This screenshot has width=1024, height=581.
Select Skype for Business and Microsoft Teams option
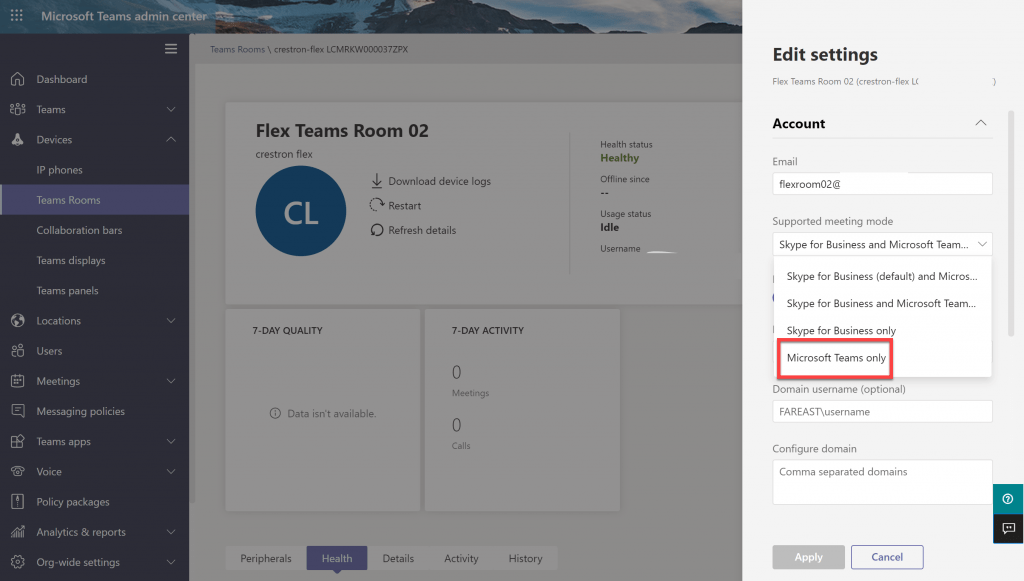882,304
